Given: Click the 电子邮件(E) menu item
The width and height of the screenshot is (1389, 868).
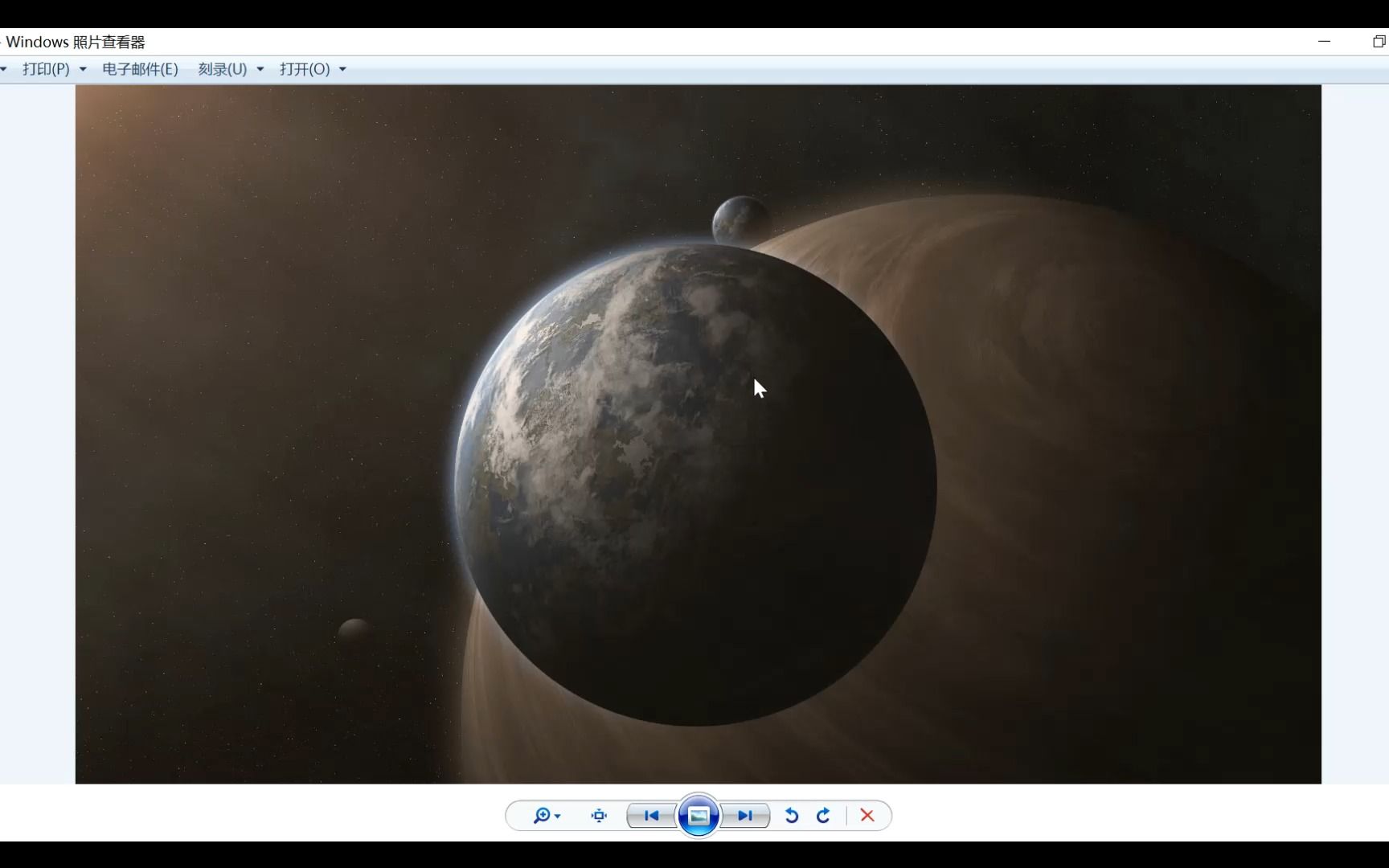Looking at the screenshot, I should [140, 69].
